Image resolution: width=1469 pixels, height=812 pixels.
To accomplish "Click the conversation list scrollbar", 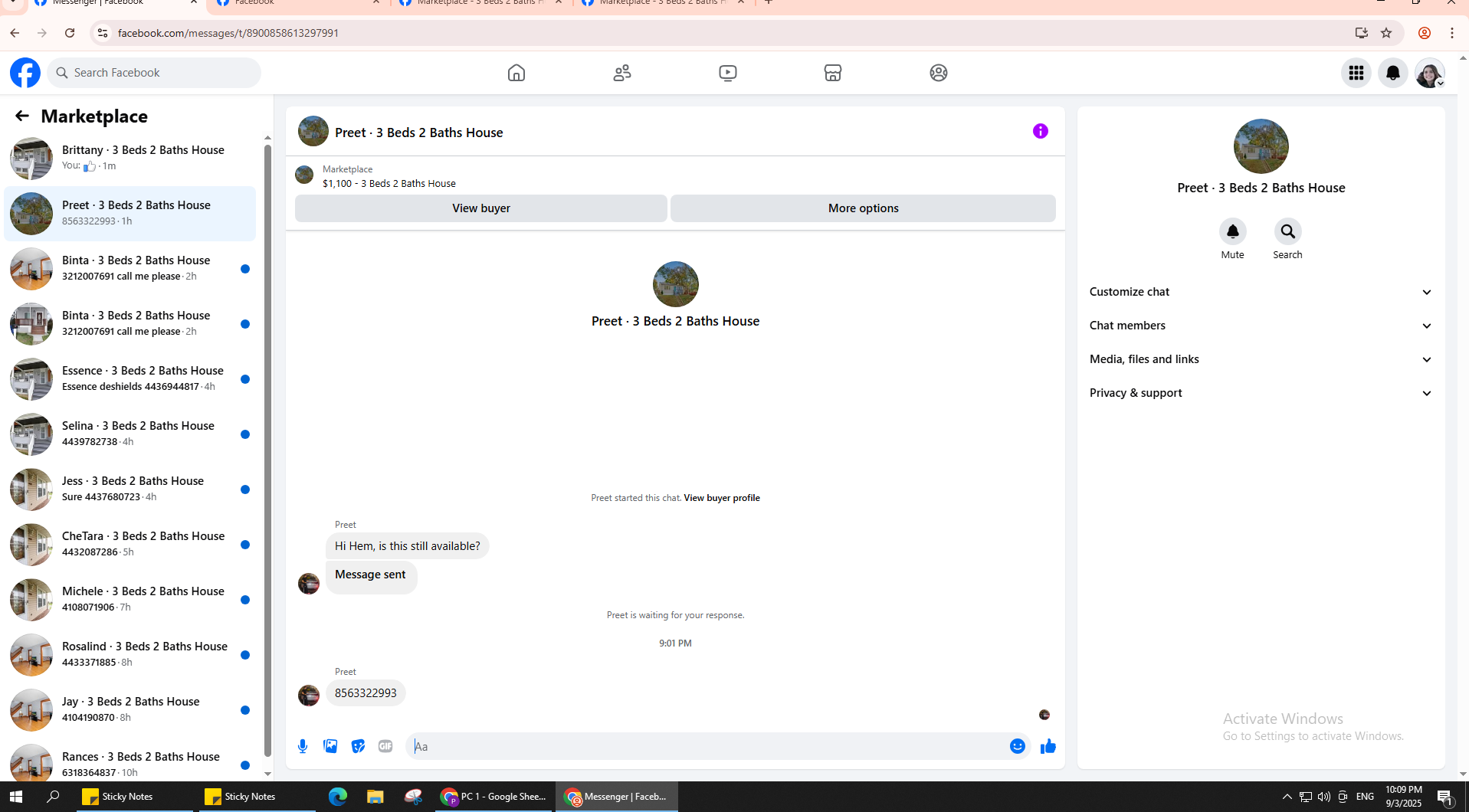I will click(267, 452).
